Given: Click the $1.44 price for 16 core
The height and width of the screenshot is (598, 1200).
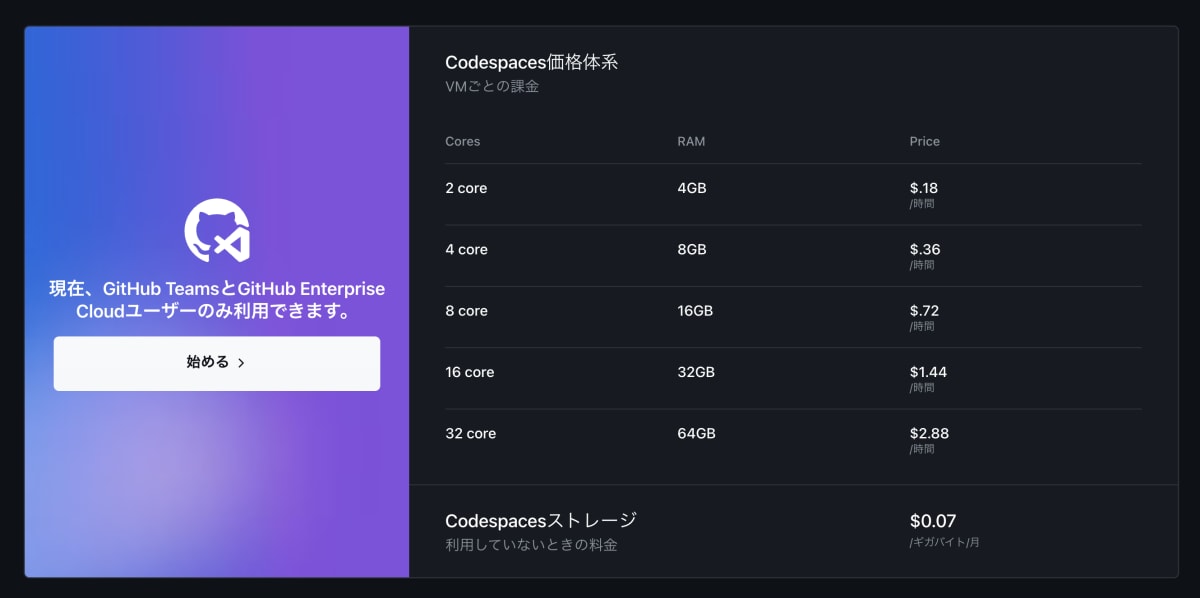Looking at the screenshot, I should [929, 372].
